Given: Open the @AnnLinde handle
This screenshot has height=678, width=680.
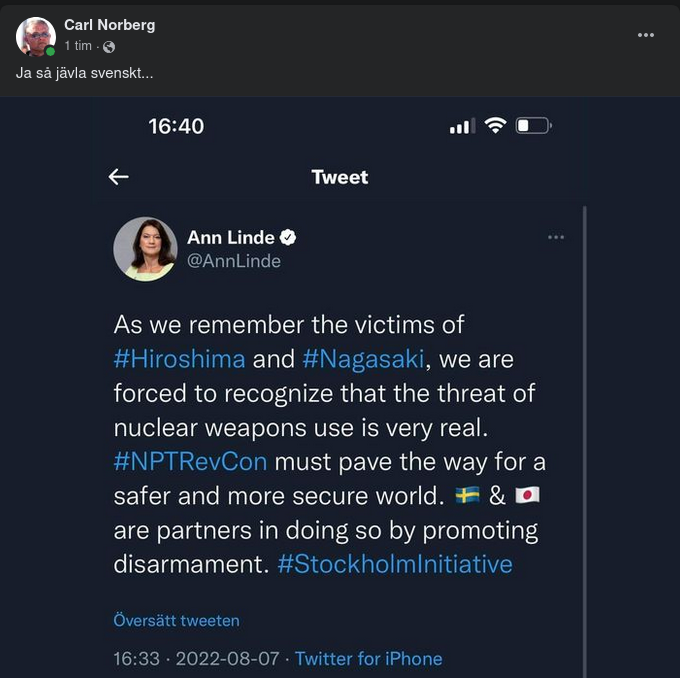Looking at the screenshot, I should pos(234,261).
